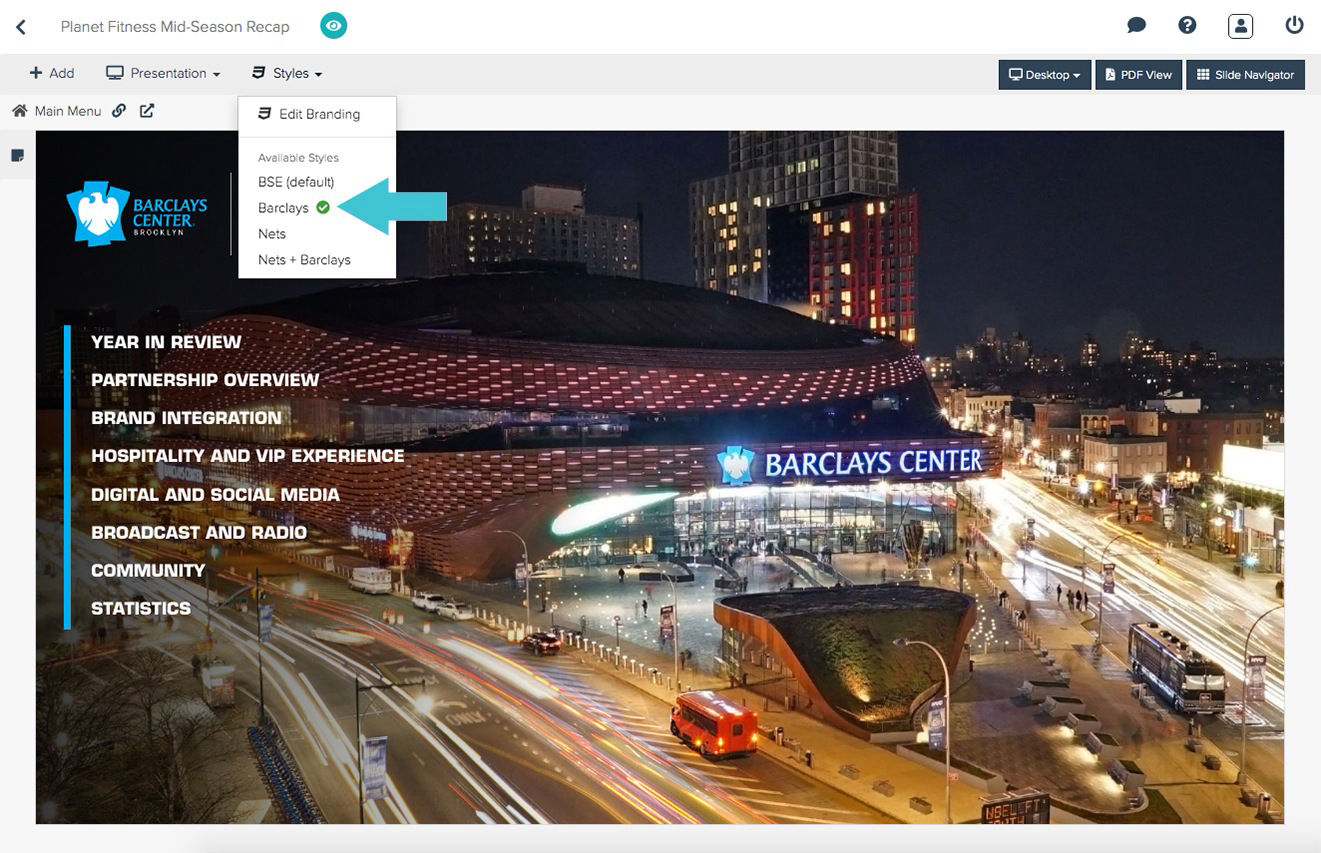Open the Slide Navigator
This screenshot has width=1321, height=853.
tap(1245, 75)
